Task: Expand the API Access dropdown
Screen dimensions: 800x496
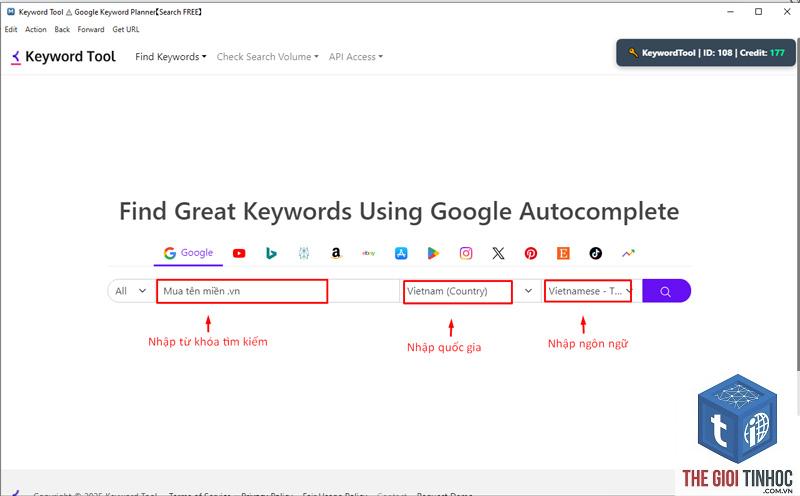Action: (x=356, y=57)
